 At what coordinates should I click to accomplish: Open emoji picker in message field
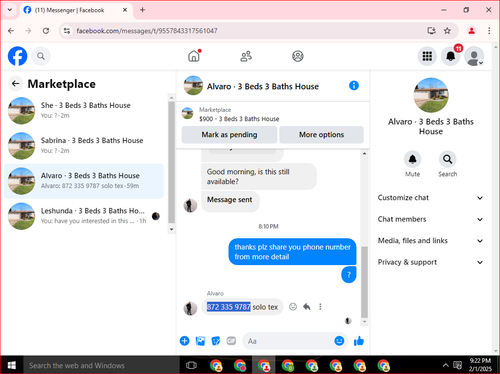point(339,341)
